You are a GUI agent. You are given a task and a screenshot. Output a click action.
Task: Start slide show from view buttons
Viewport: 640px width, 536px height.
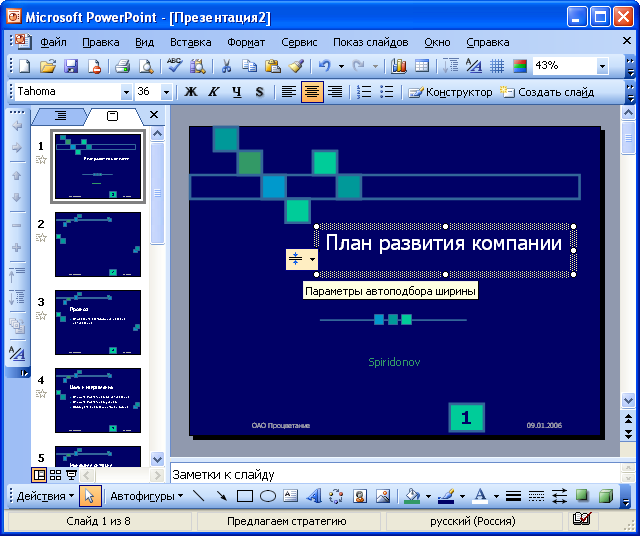71,475
